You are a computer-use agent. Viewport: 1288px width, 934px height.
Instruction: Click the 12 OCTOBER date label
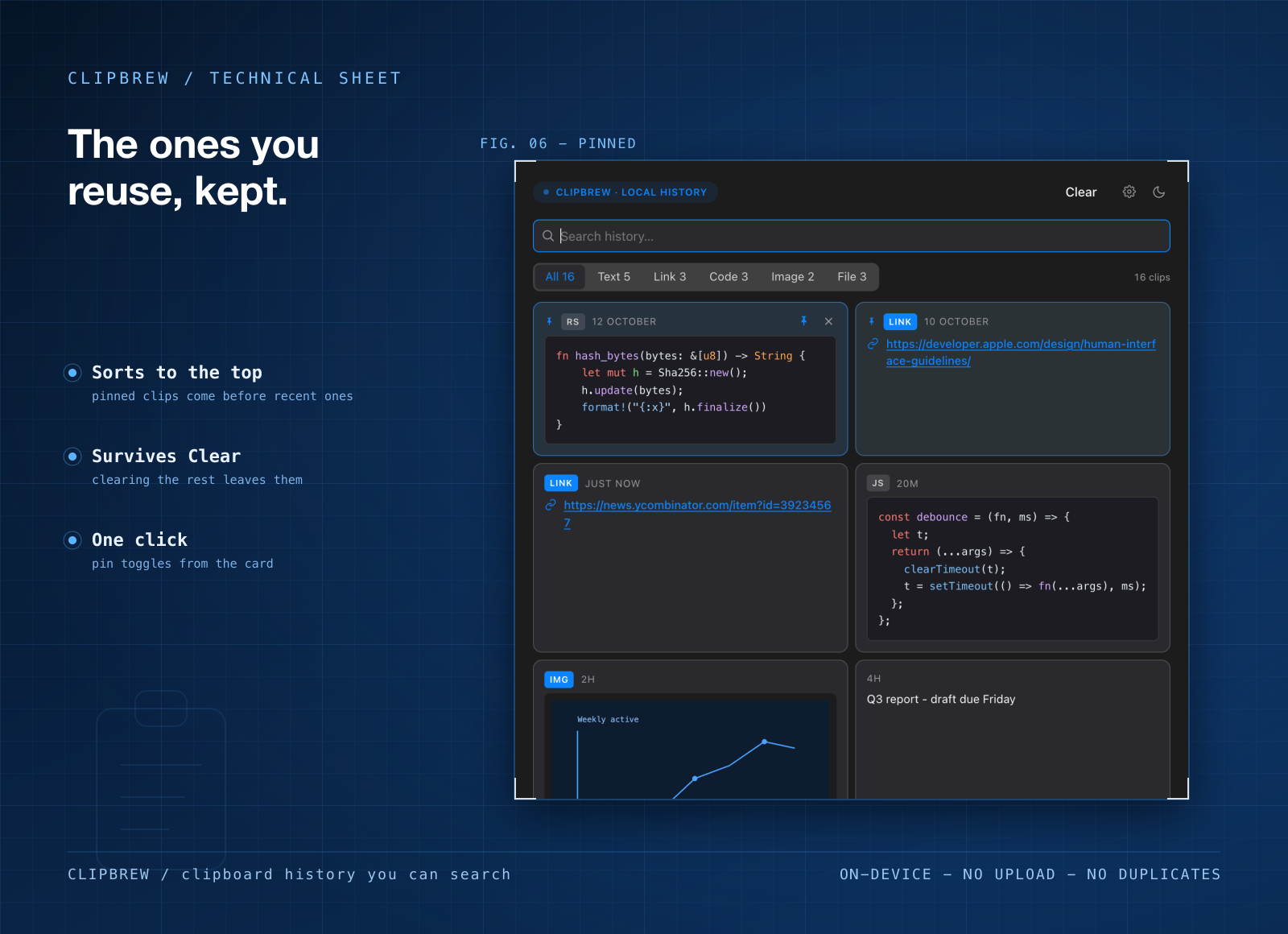point(624,321)
